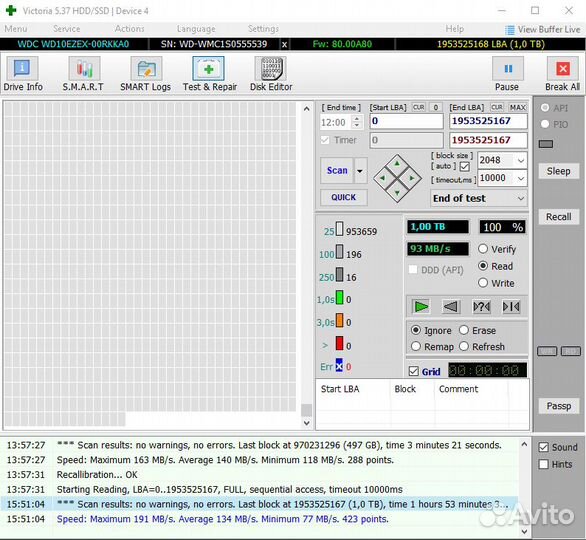Open the Scan button dropdown arrow
Viewport: 586px width, 540px height.
tap(360, 171)
